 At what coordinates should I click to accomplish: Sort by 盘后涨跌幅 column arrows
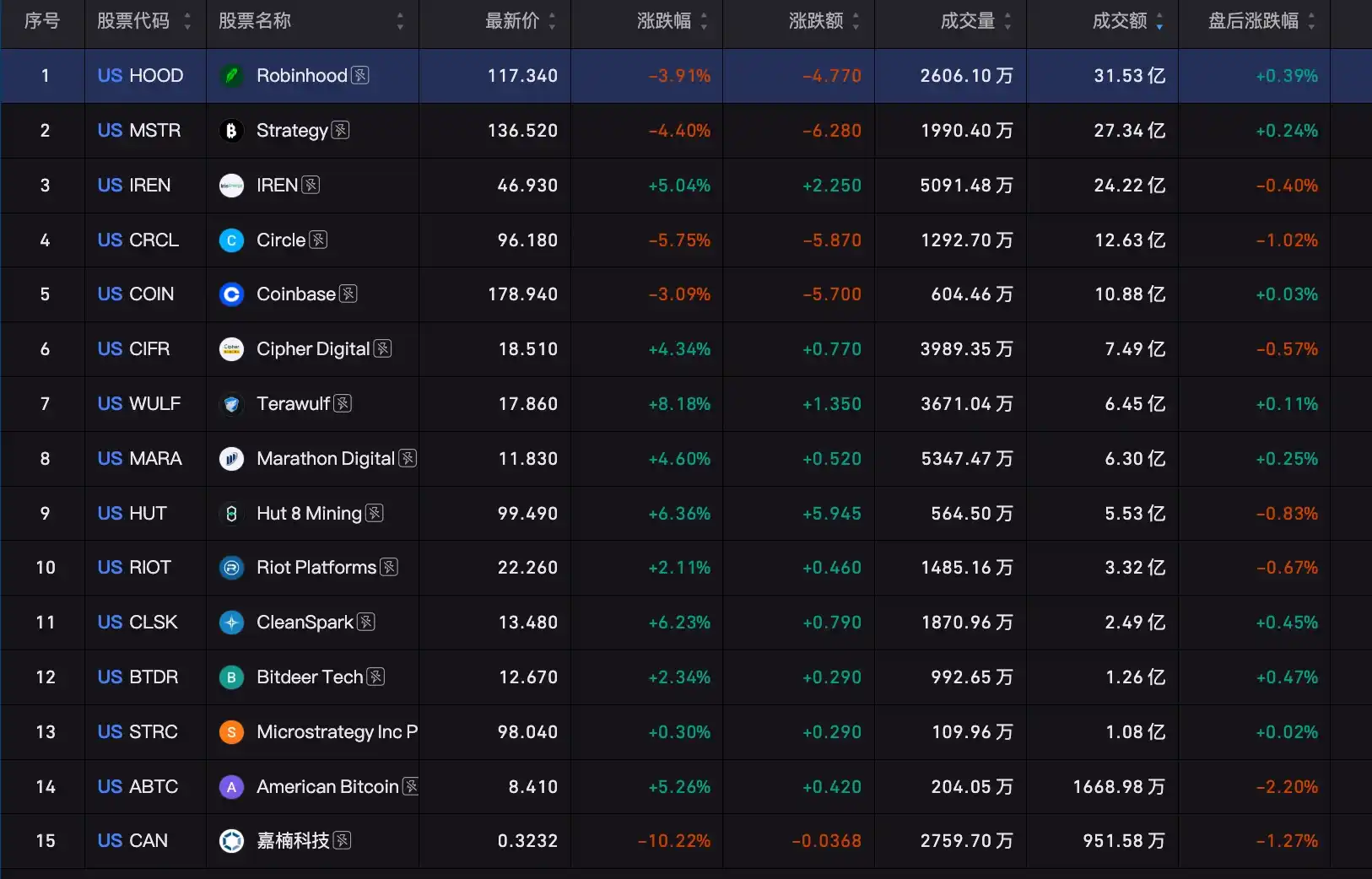[1311, 21]
